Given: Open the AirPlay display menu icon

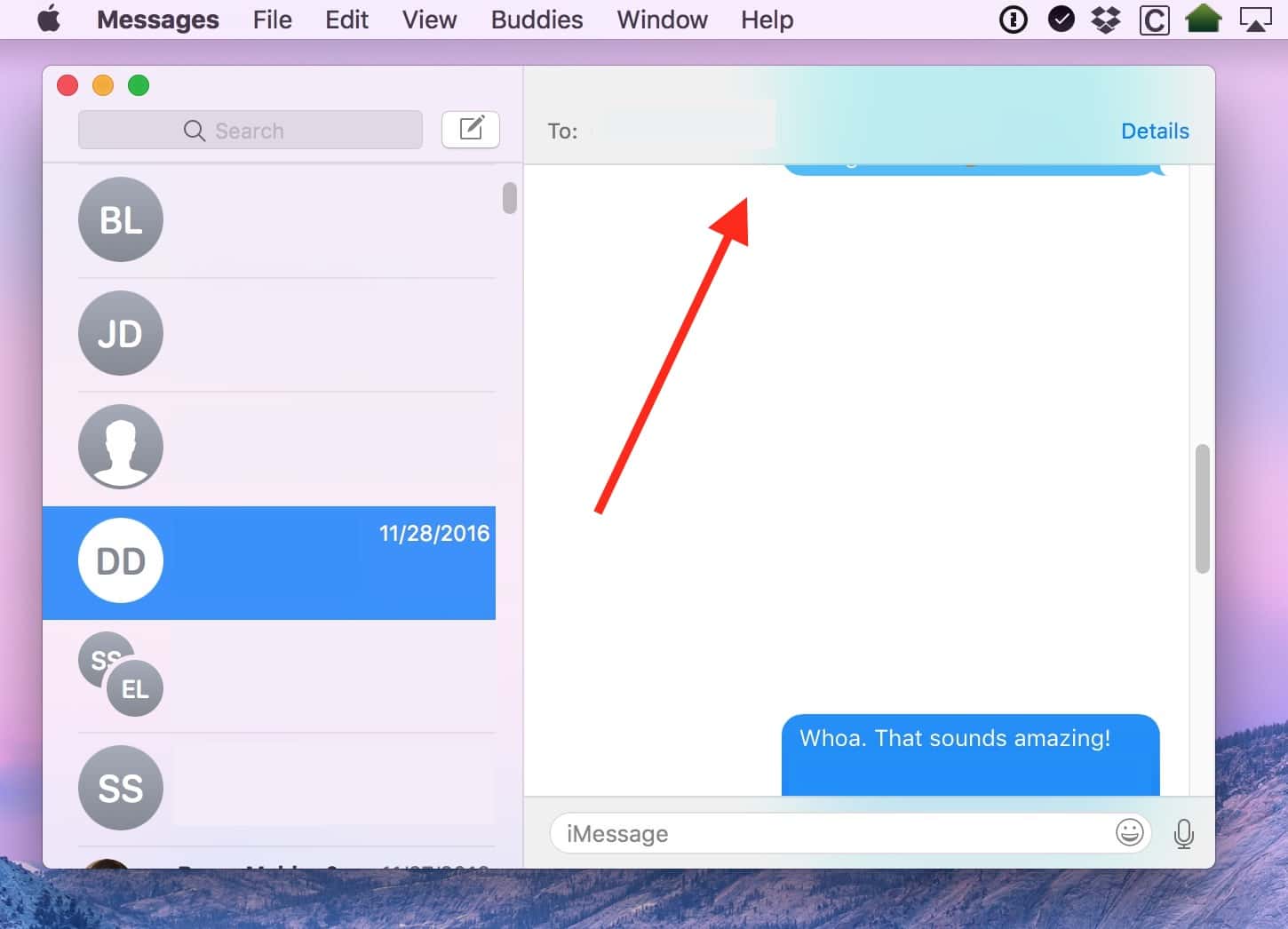Looking at the screenshot, I should pyautogui.click(x=1255, y=20).
